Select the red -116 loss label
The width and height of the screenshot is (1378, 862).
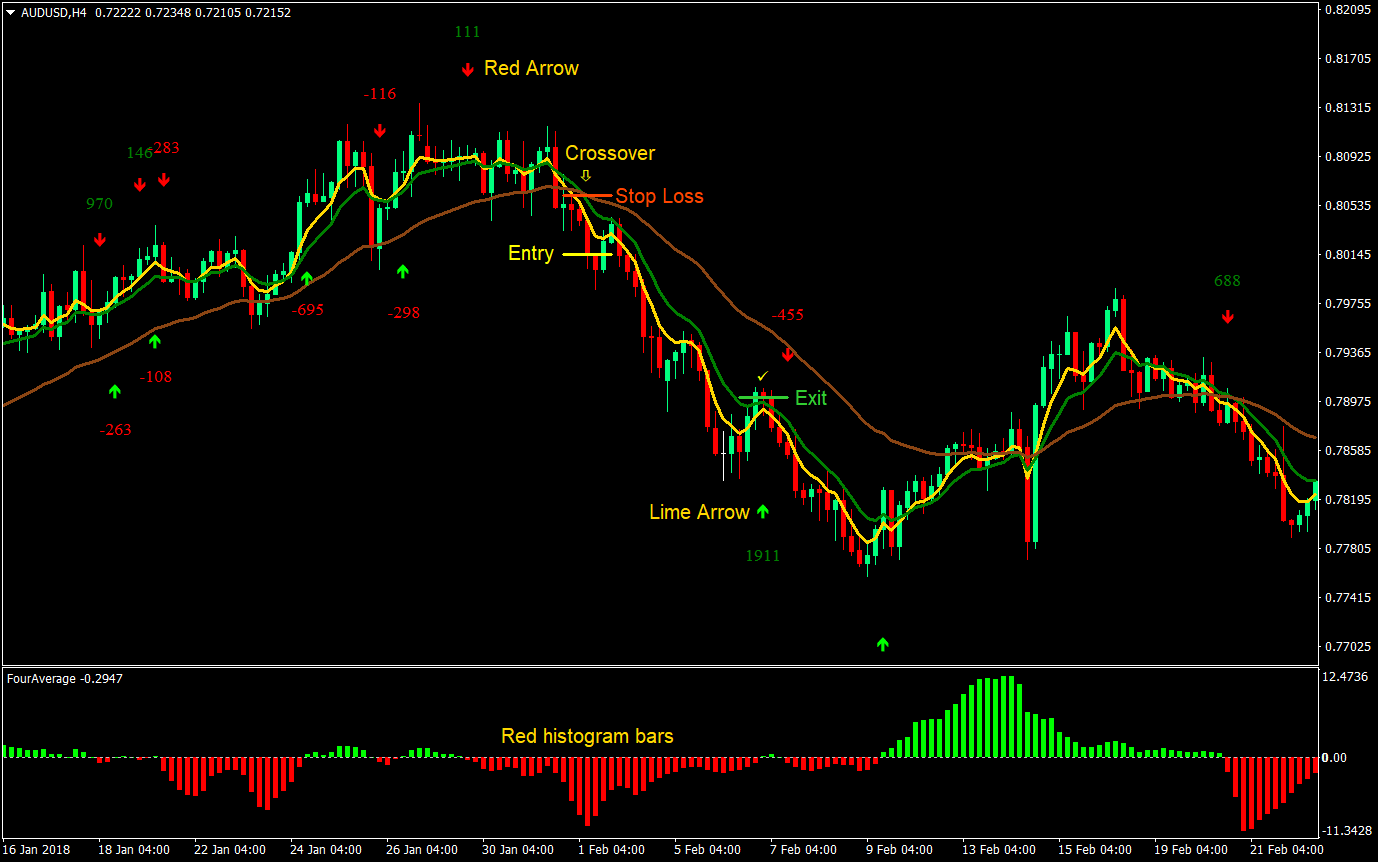379,94
